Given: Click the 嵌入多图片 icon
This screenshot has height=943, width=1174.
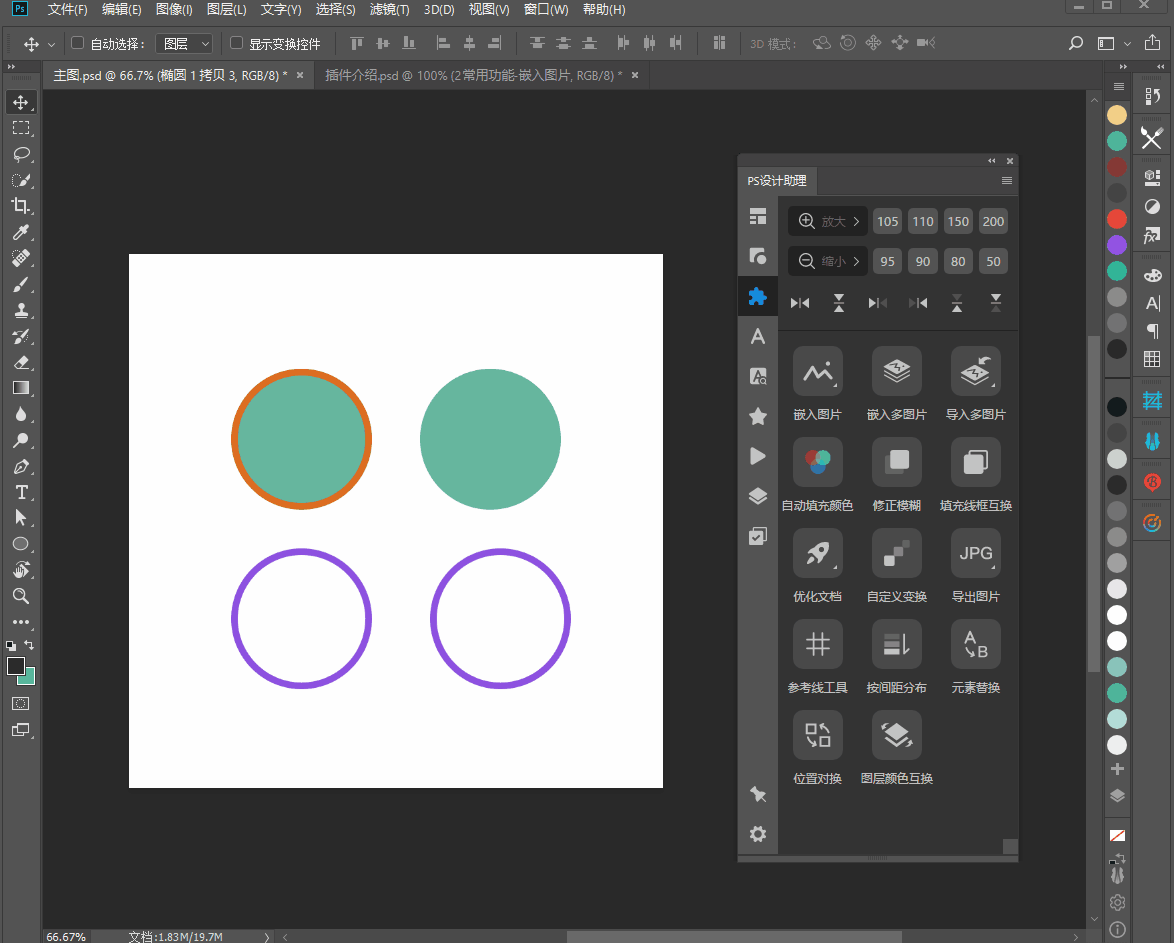Looking at the screenshot, I should pos(896,372).
